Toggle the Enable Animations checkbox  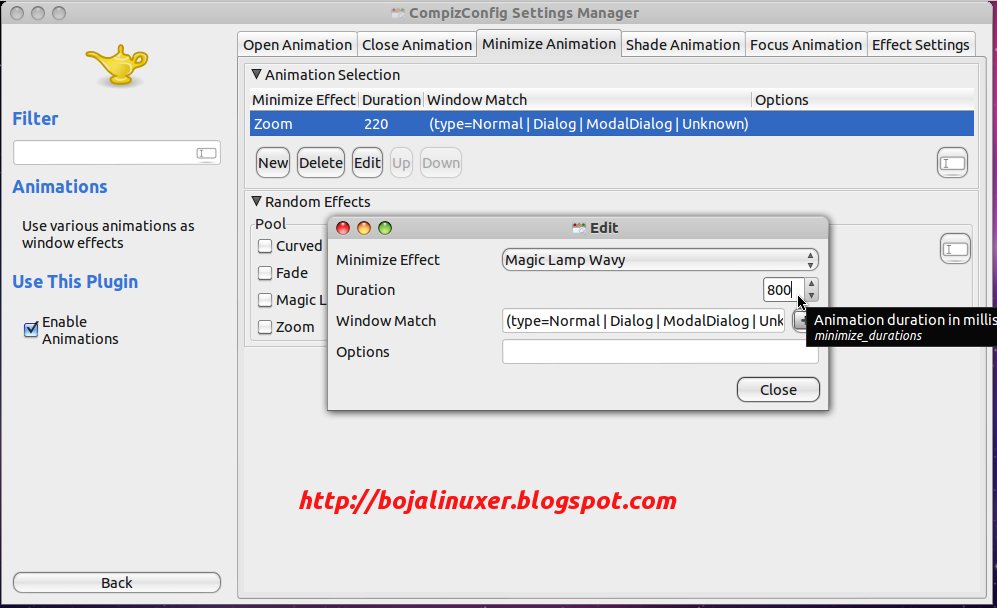pyautogui.click(x=31, y=329)
